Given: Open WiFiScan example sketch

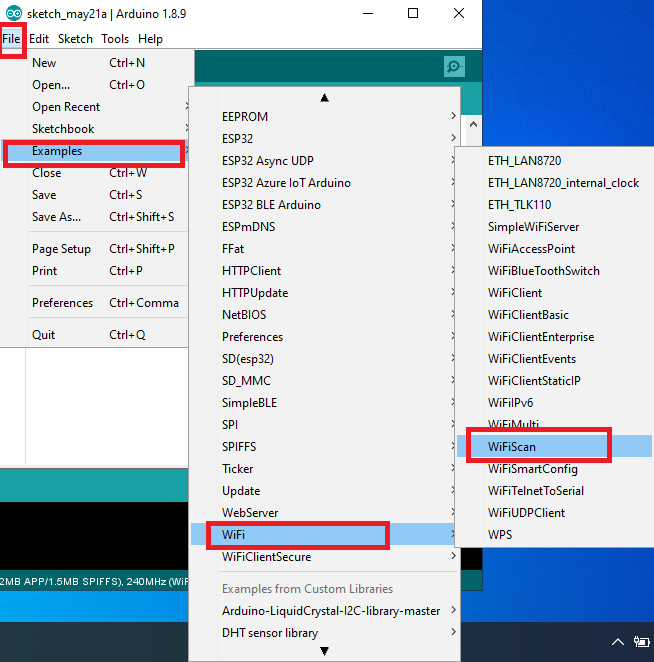Looking at the screenshot, I should [555, 447].
